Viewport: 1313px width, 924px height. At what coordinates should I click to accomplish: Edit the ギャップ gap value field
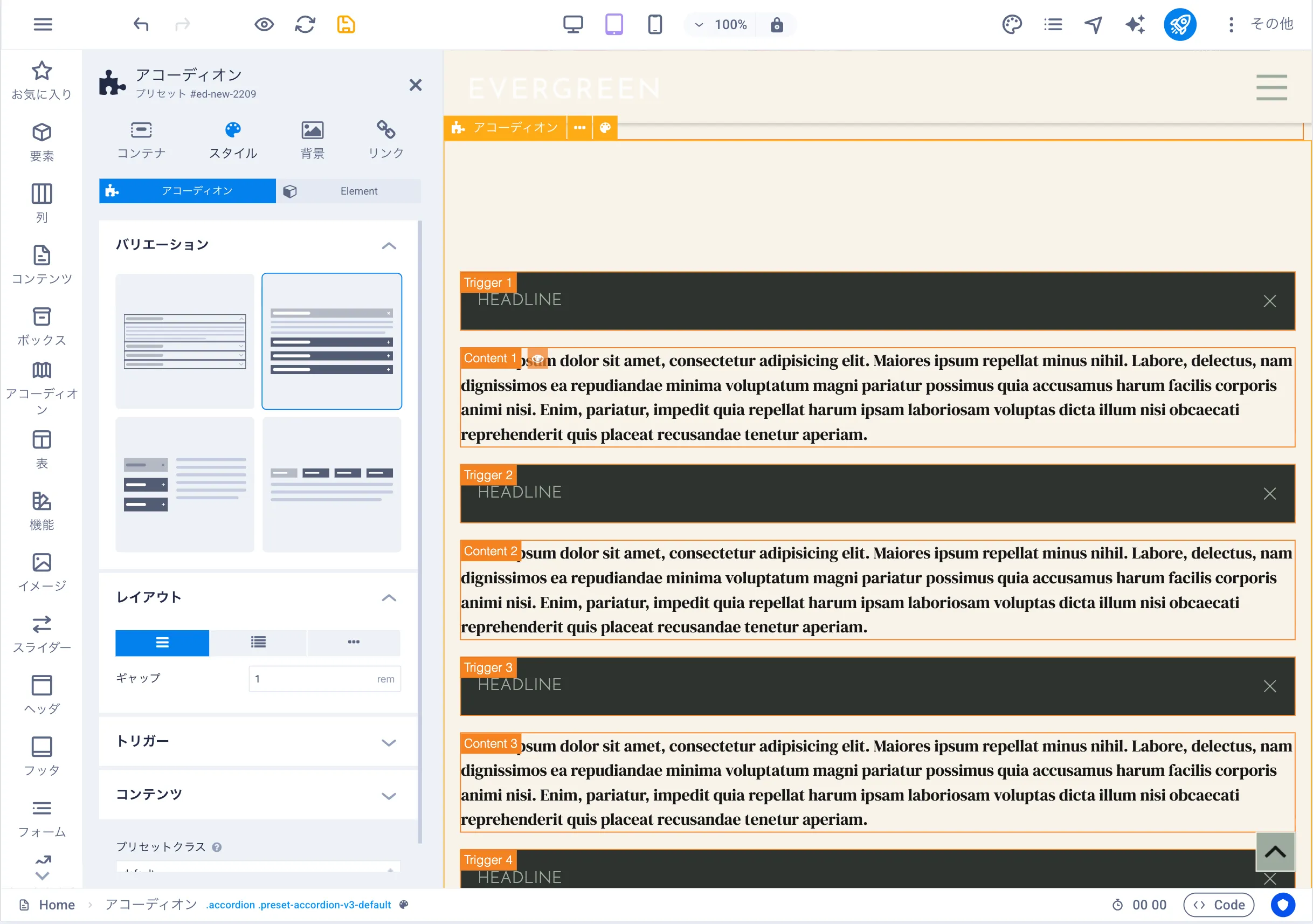325,679
